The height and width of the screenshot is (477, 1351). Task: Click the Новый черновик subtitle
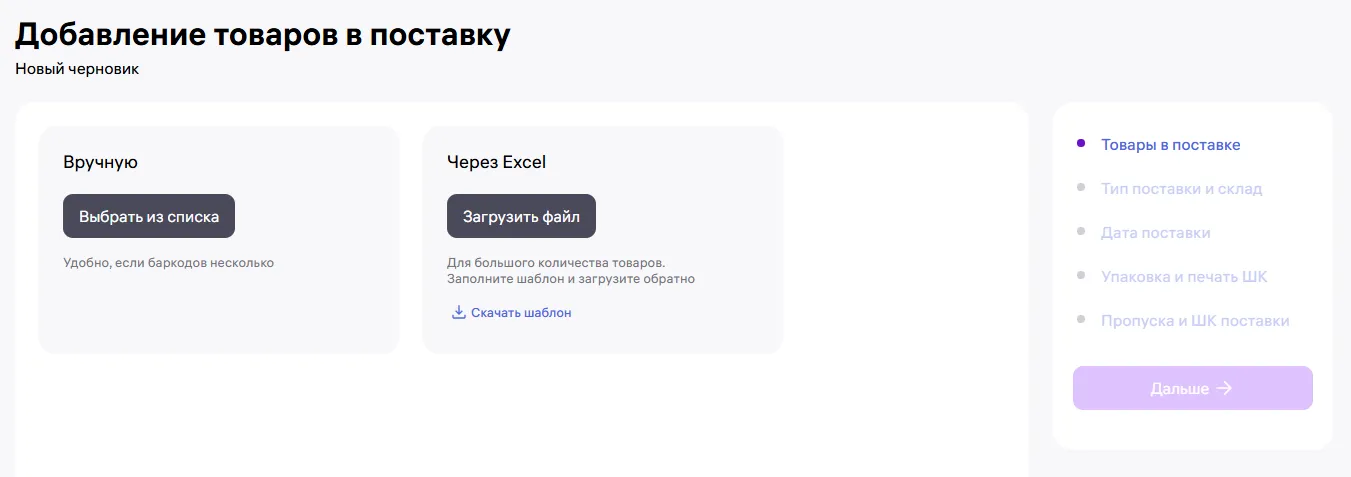pos(77,69)
